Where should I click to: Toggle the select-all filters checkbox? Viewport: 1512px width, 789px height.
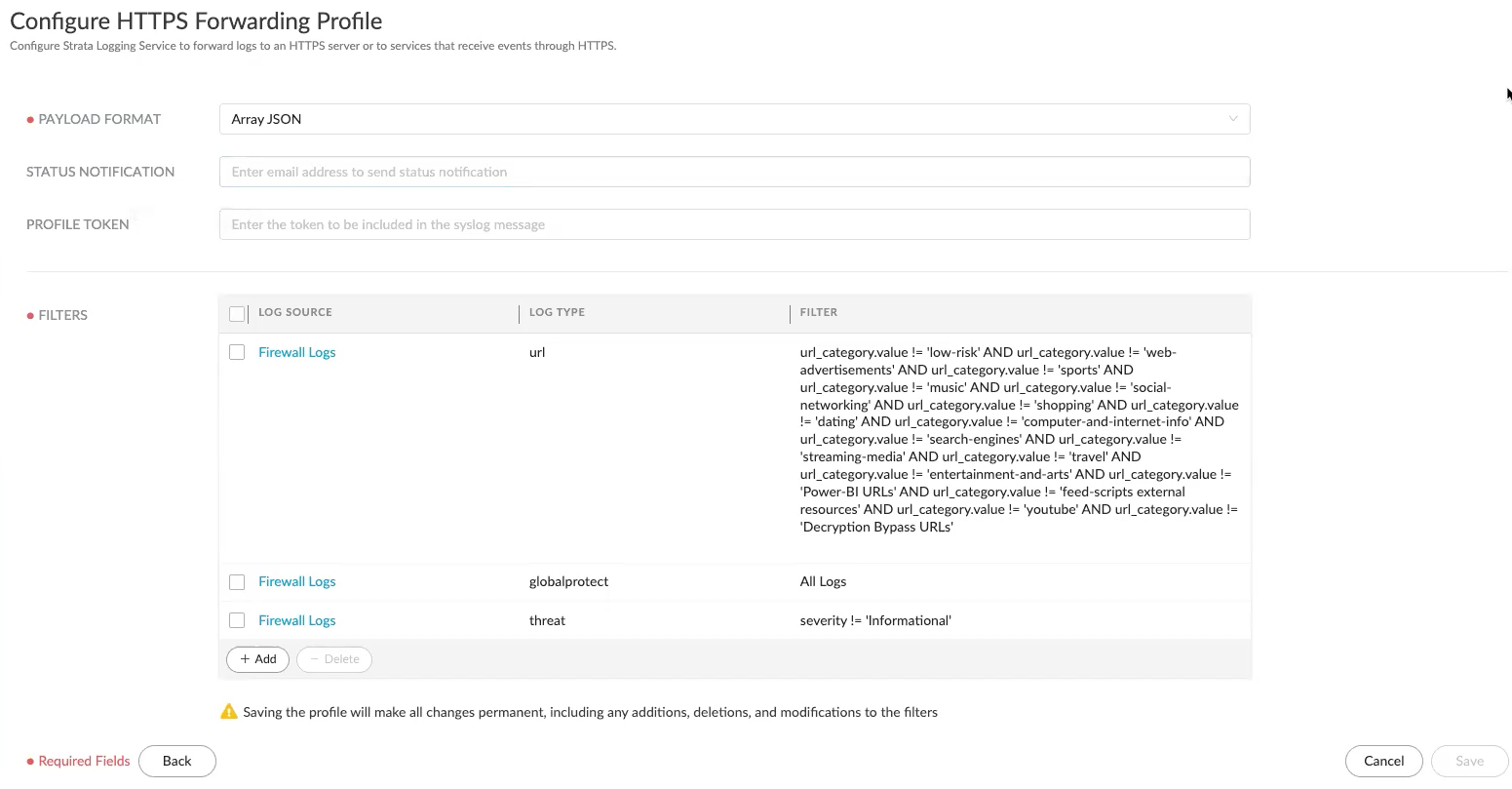point(237,313)
